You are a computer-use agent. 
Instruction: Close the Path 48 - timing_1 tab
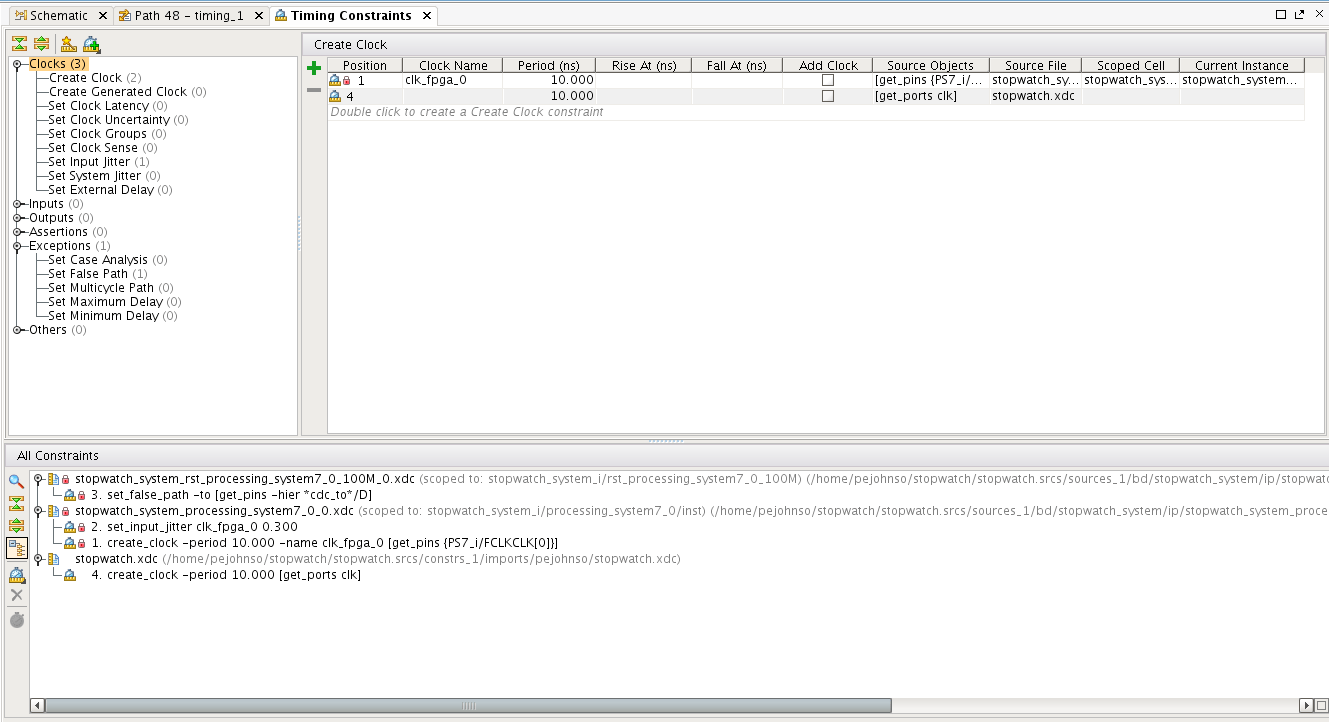[x=257, y=16]
